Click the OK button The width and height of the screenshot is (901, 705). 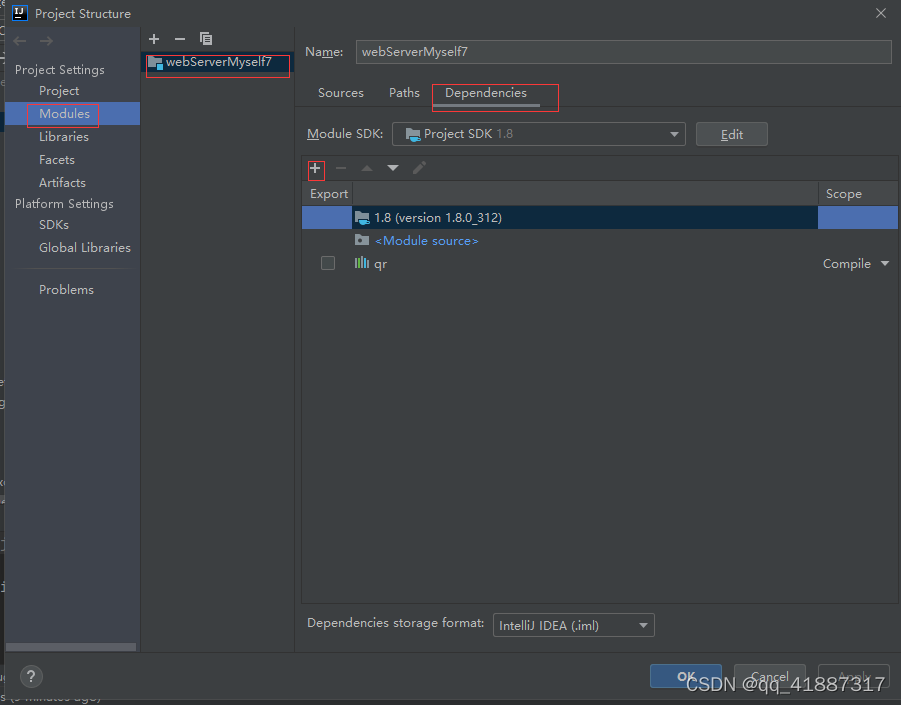686,676
